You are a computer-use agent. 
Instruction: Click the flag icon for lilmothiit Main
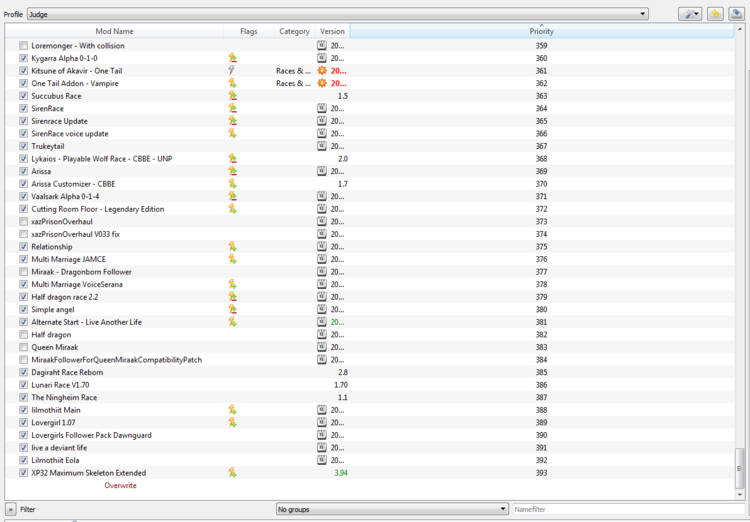coord(232,410)
